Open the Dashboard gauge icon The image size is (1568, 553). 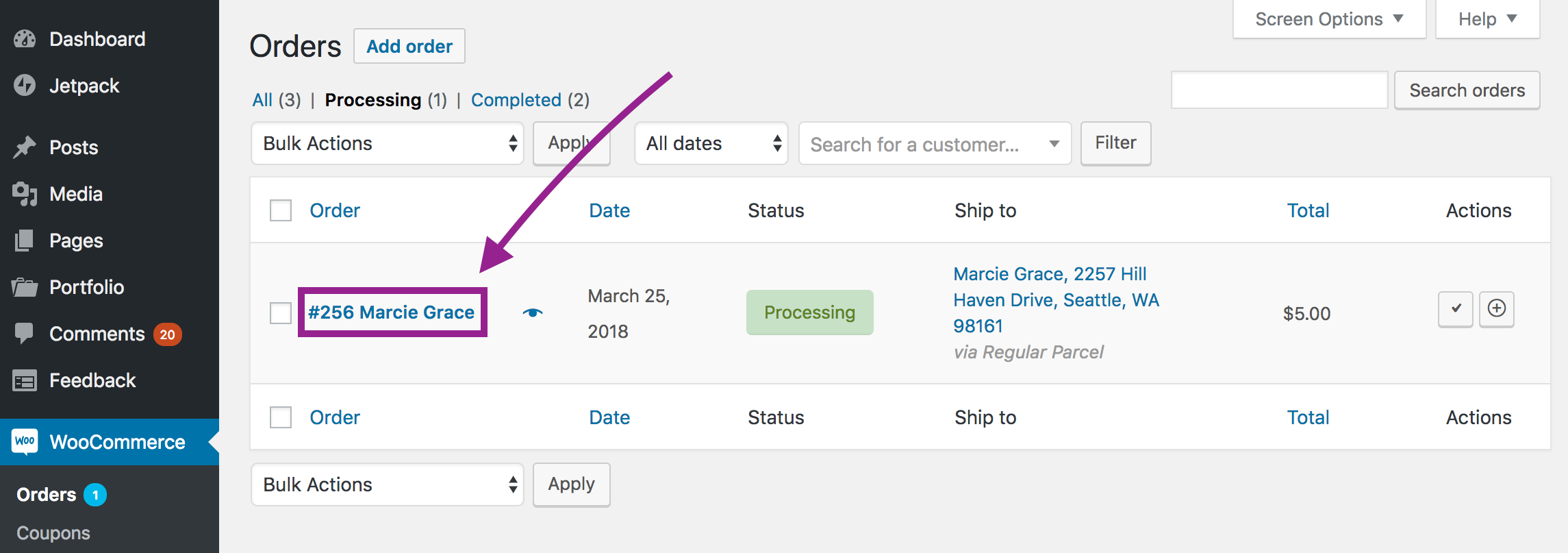pyautogui.click(x=25, y=39)
